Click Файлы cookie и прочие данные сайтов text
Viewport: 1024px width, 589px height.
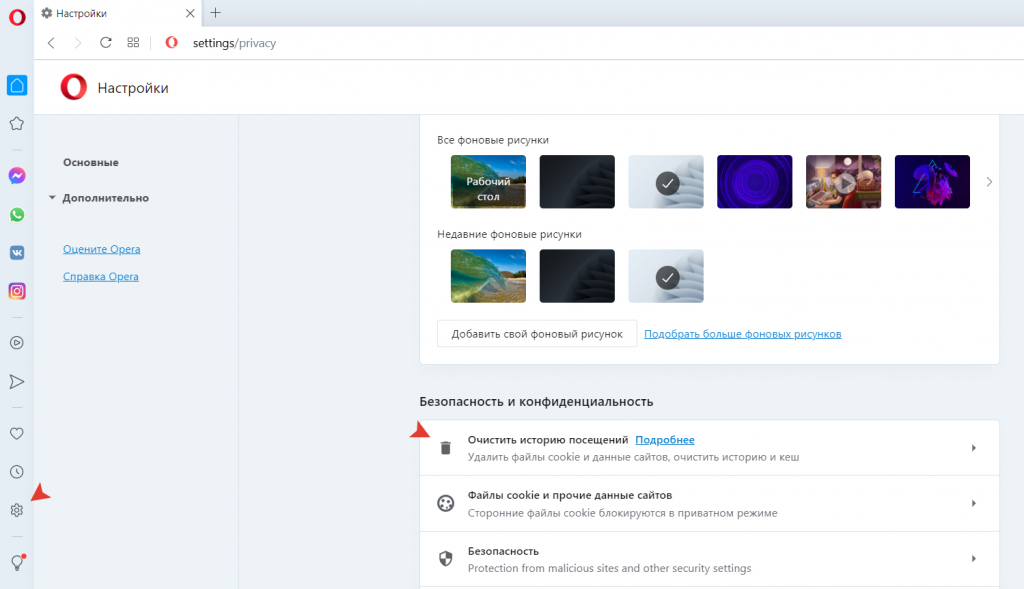point(569,496)
